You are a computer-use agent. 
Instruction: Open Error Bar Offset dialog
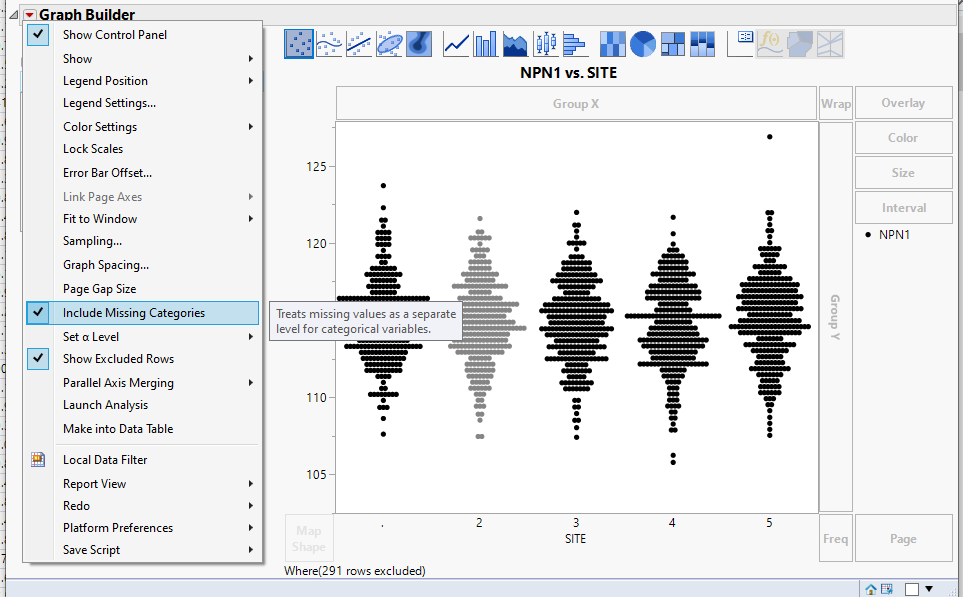(107, 173)
